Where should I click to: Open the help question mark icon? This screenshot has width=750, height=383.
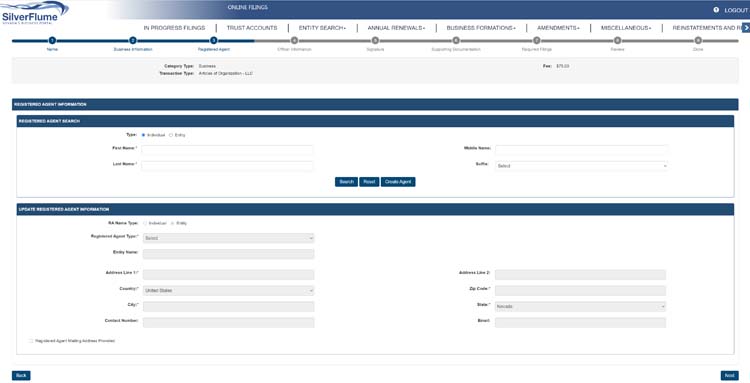716,10
